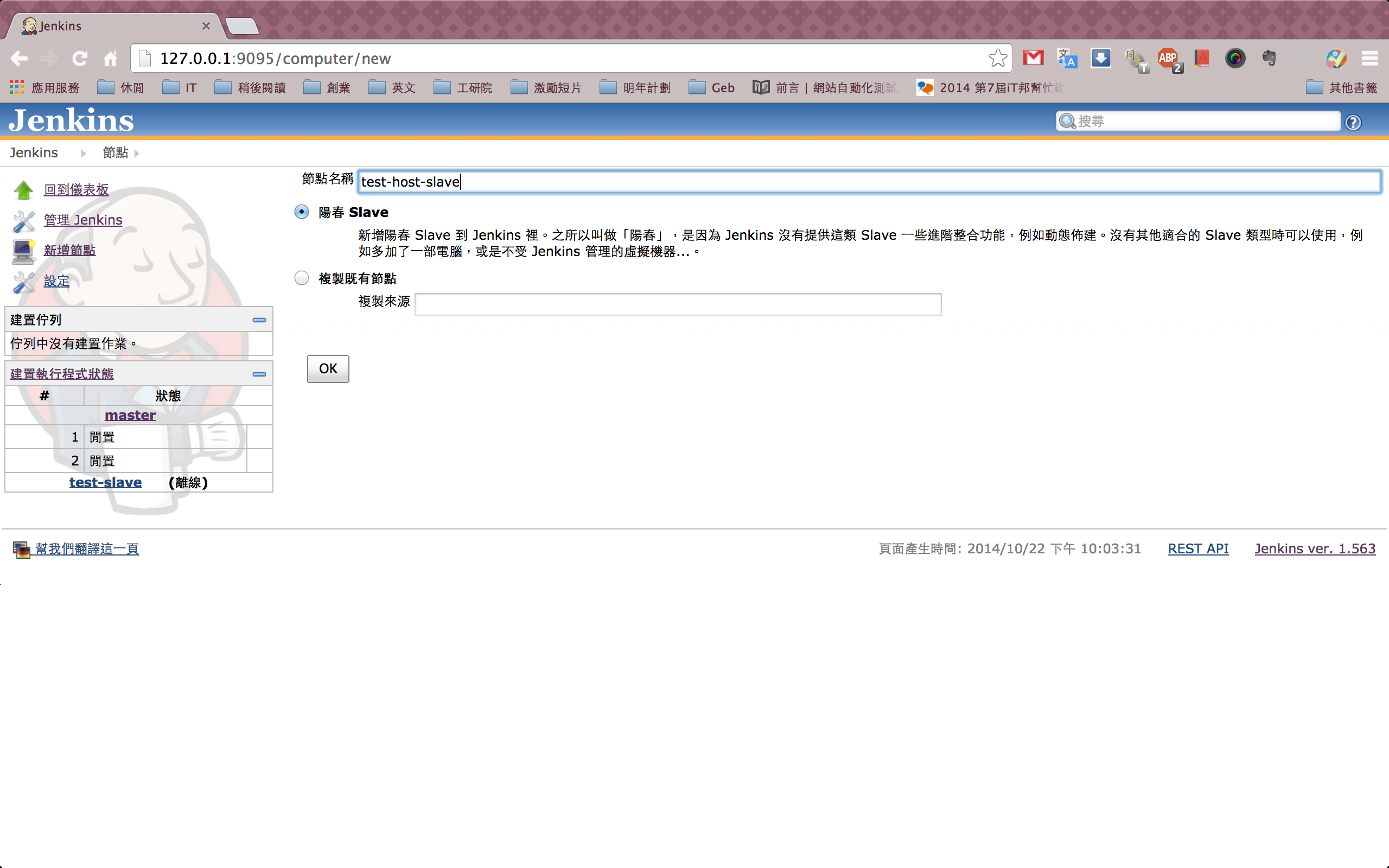Open the IT bookmarks folder
This screenshot has width=1389, height=868.
pos(179,87)
